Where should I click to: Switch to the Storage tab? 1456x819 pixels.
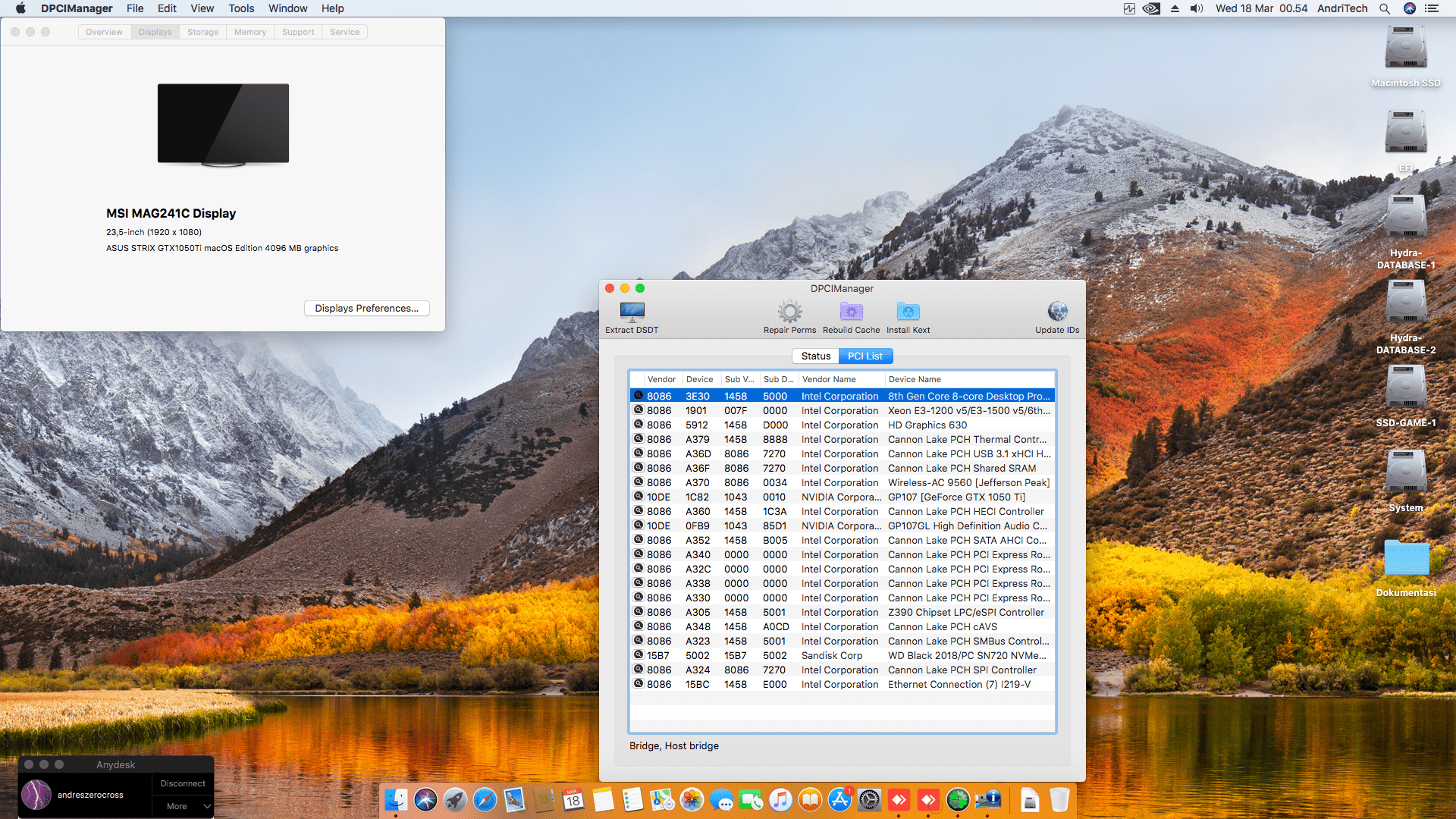tap(202, 32)
